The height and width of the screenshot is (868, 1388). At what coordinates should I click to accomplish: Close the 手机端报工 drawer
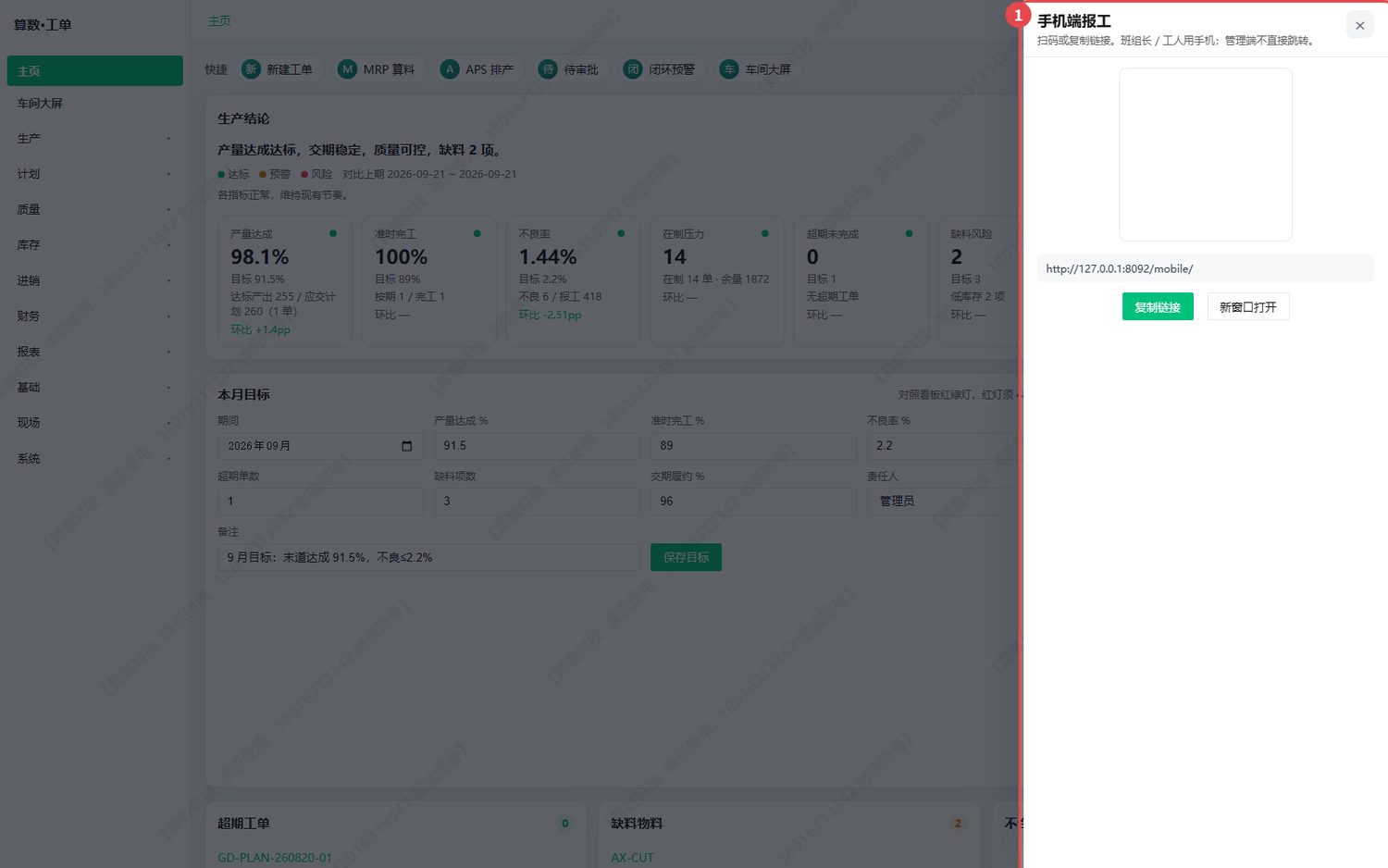(x=1359, y=25)
